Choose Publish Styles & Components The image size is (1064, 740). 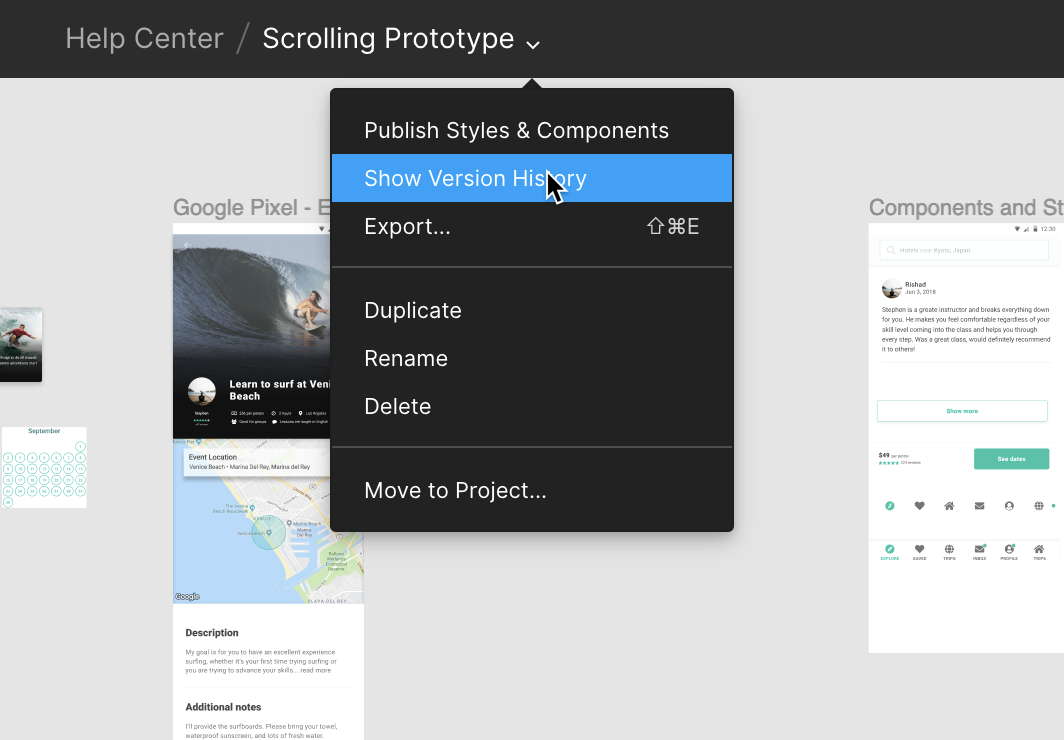tap(516, 131)
